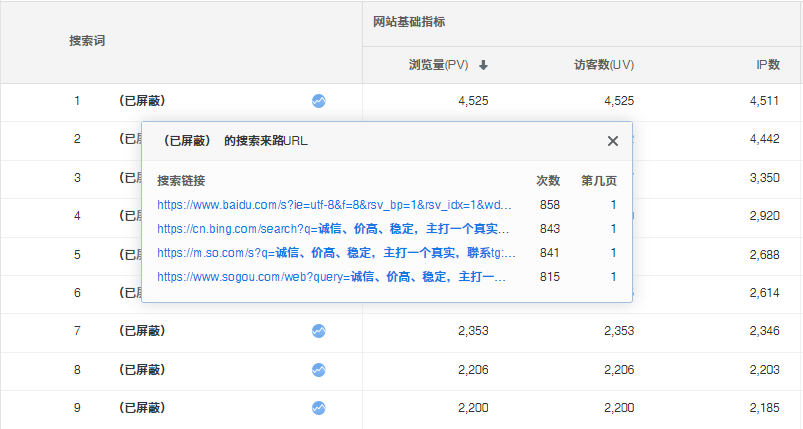
Task: Sort by the 访客数(UV) column header
Action: pyautogui.click(x=603, y=65)
